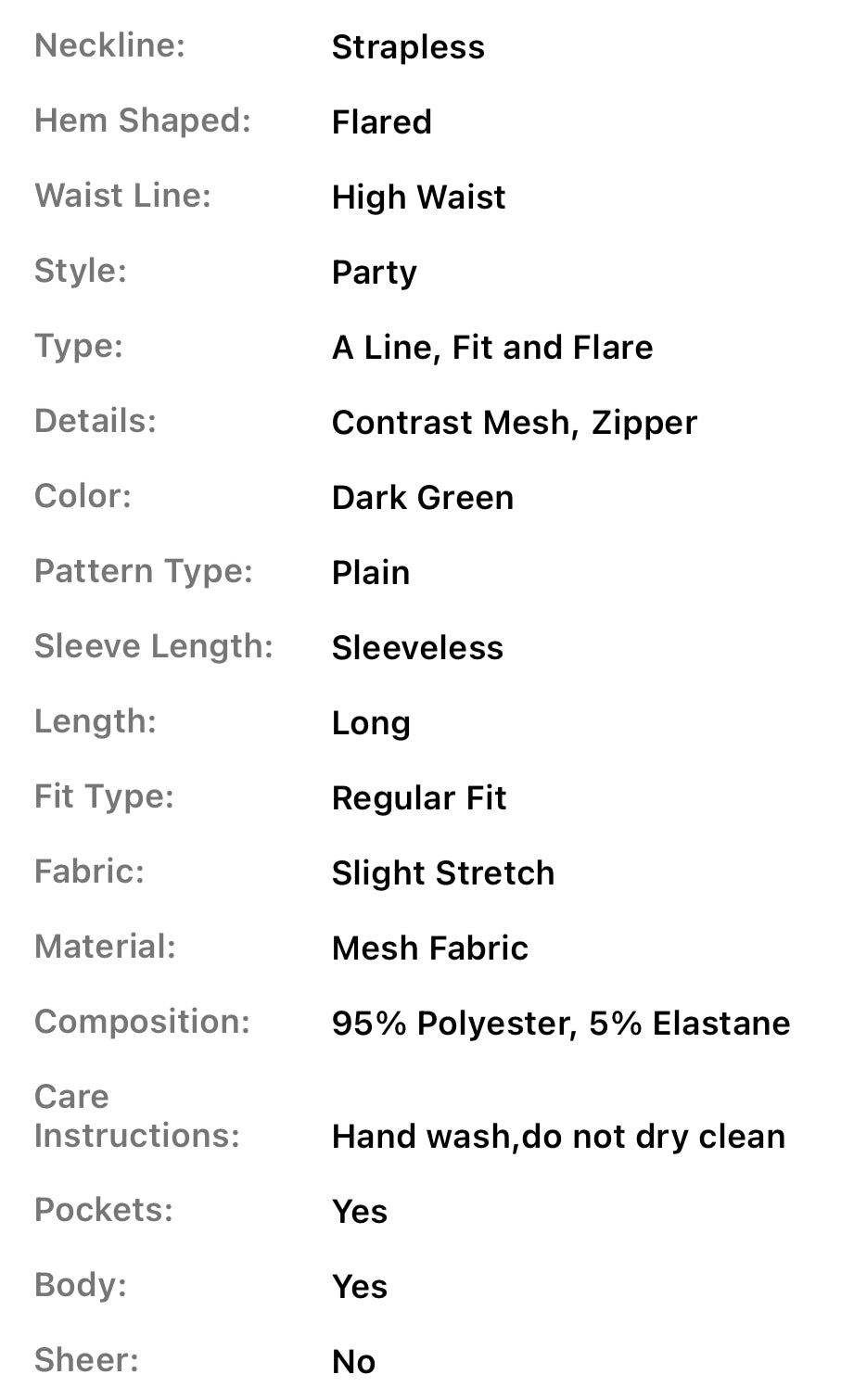Tap the 'Slight Stretch' fabric value
841x1400 pixels.
[443, 873]
